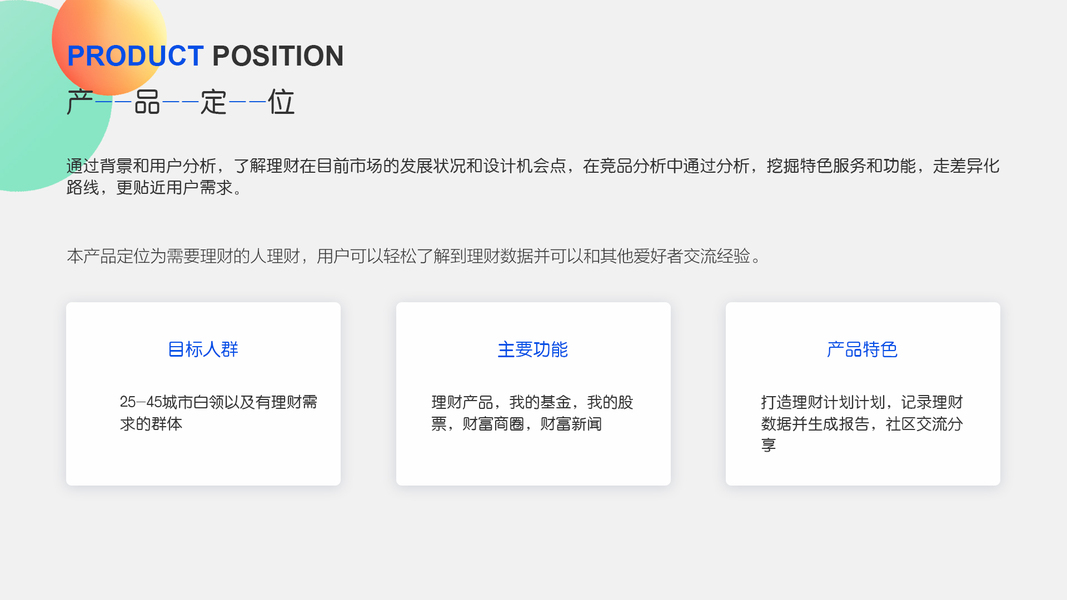
Task: Click the "位" character in the subtitle
Action: pyautogui.click(x=281, y=102)
